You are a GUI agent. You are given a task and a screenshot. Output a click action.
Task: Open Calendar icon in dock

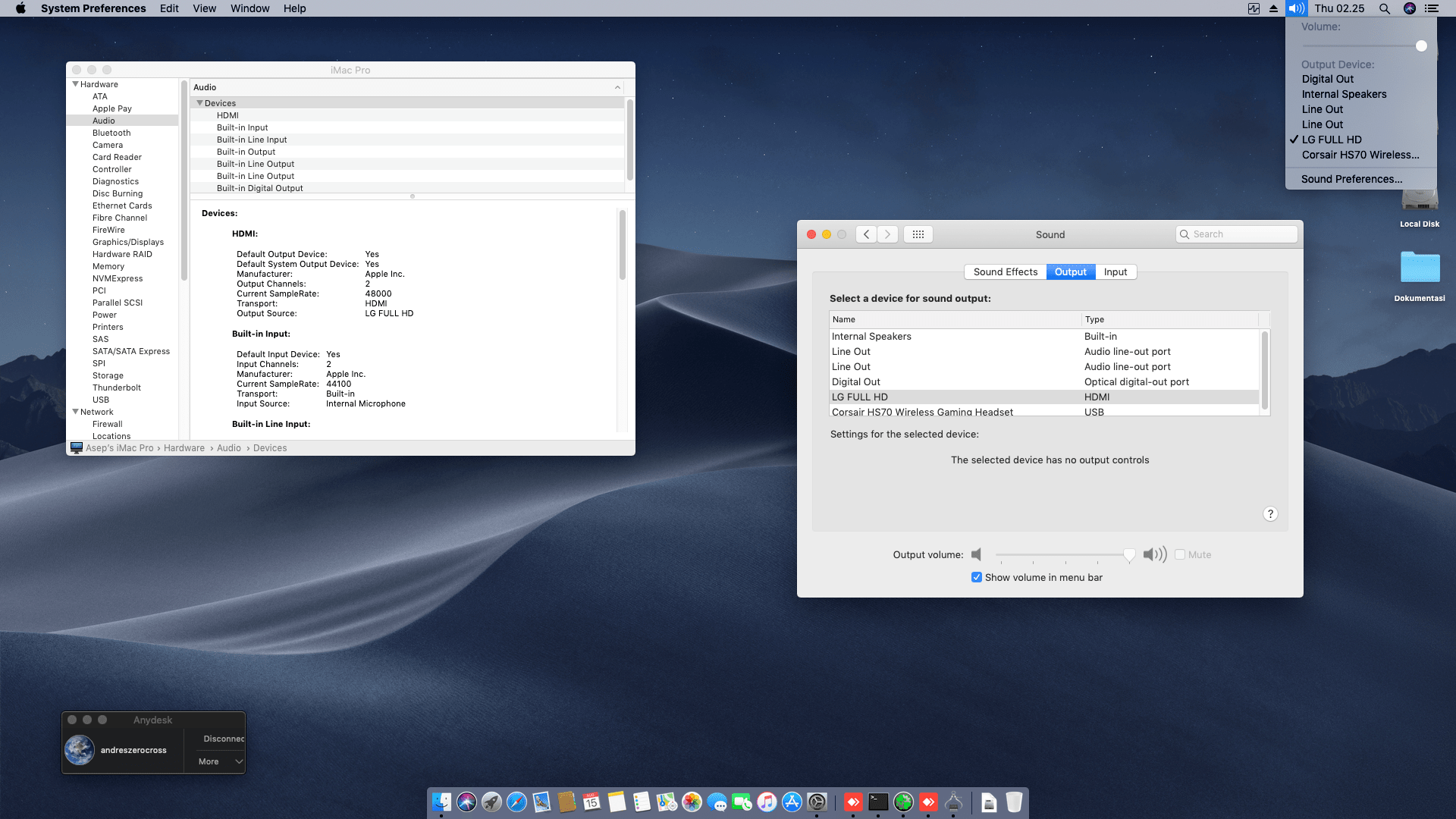pos(591,802)
